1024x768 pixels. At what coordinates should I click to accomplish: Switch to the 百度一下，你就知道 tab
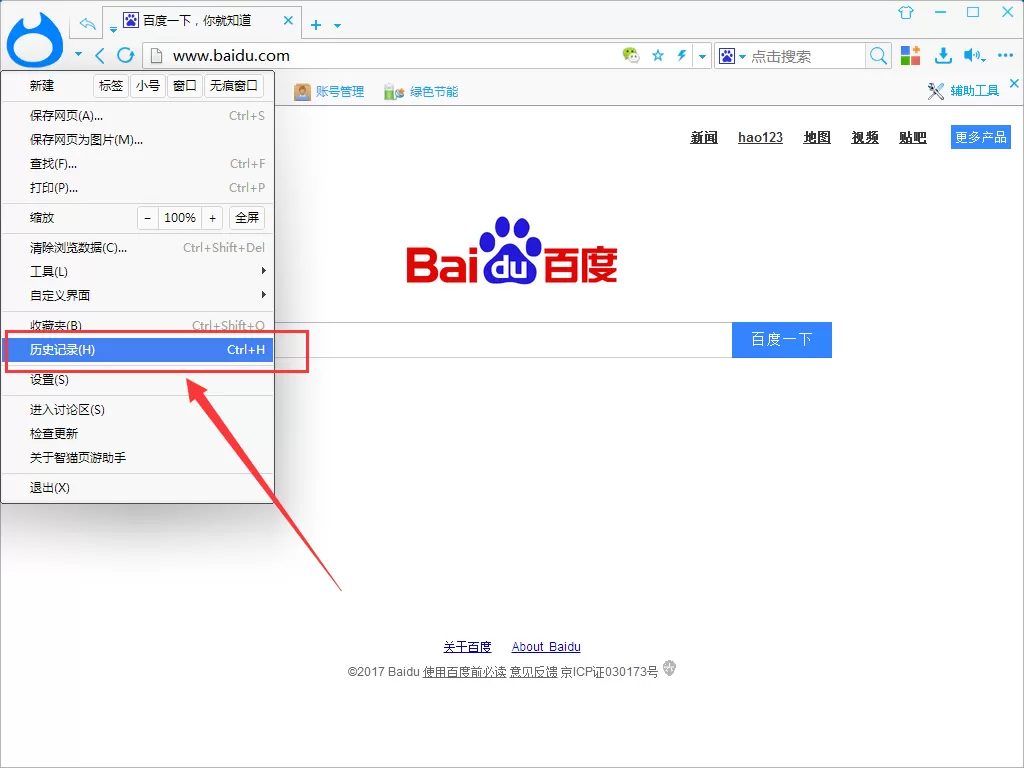[x=202, y=21]
